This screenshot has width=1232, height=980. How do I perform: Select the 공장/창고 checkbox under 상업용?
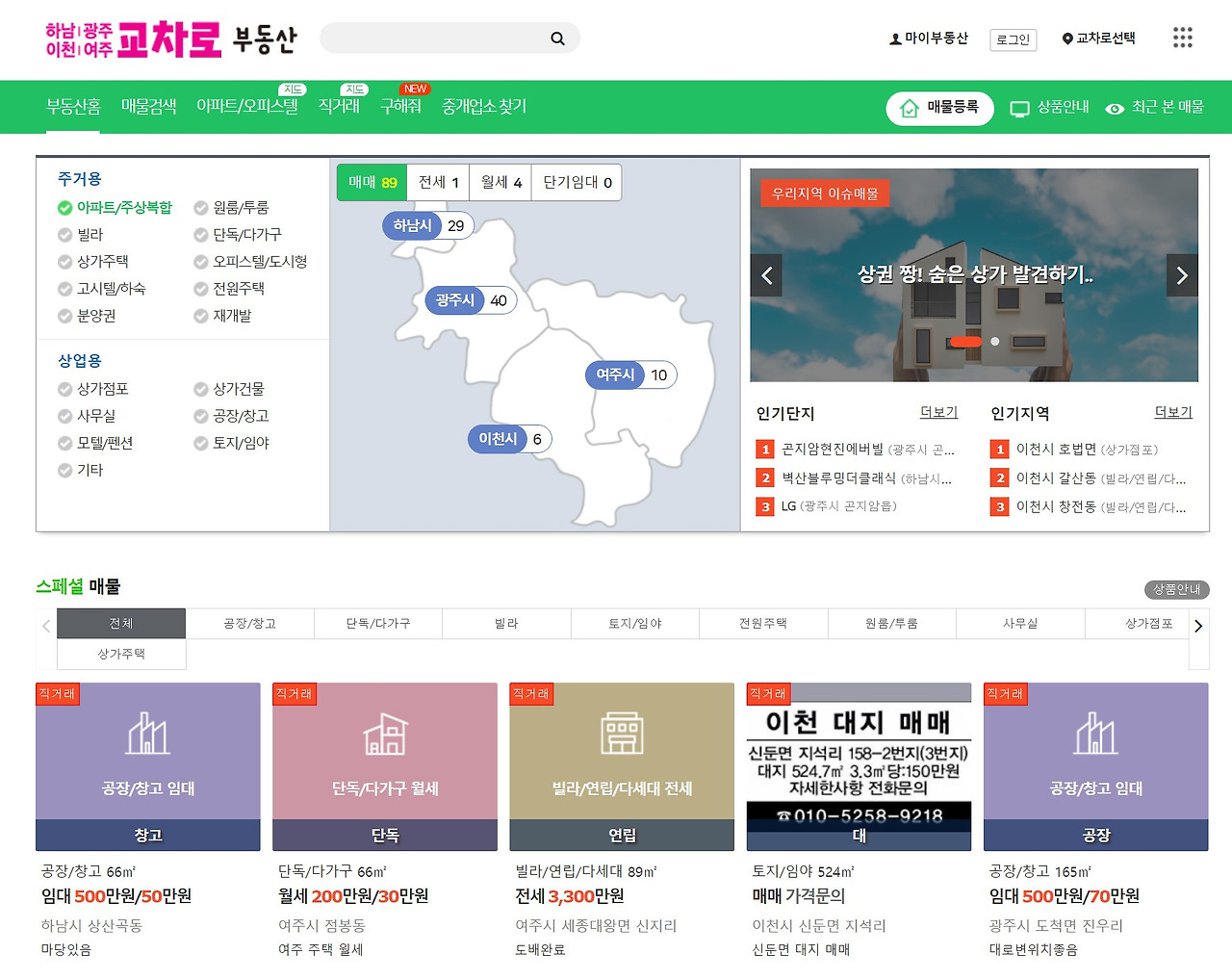198,416
